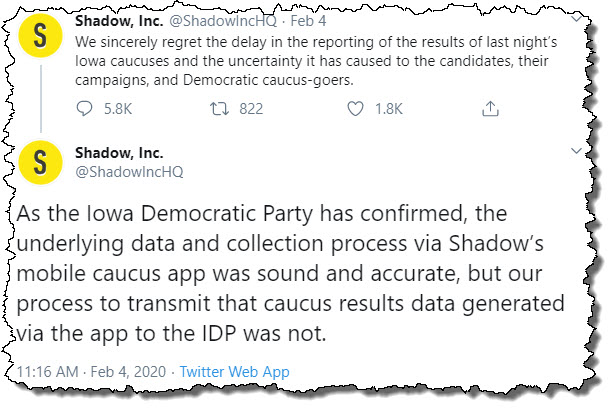Like the tweet with the heart icon
615x413 pixels.
(352, 106)
